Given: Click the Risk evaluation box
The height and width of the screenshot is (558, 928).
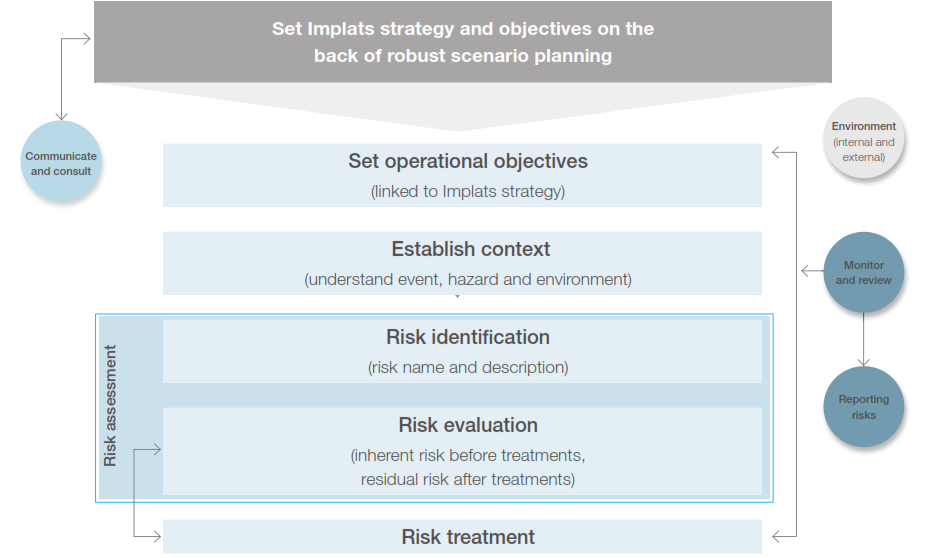Looking at the screenshot, I should 462,451.
